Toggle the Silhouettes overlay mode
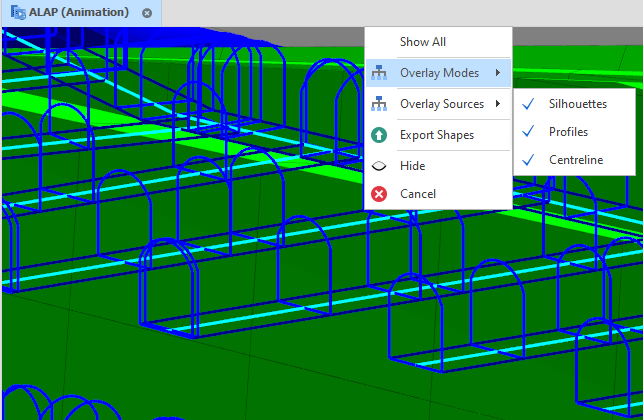The height and width of the screenshot is (420, 643). tap(574, 104)
